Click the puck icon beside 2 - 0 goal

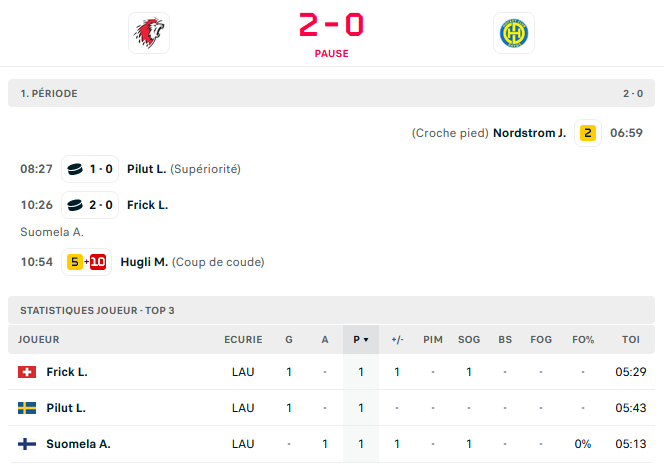pos(75,205)
